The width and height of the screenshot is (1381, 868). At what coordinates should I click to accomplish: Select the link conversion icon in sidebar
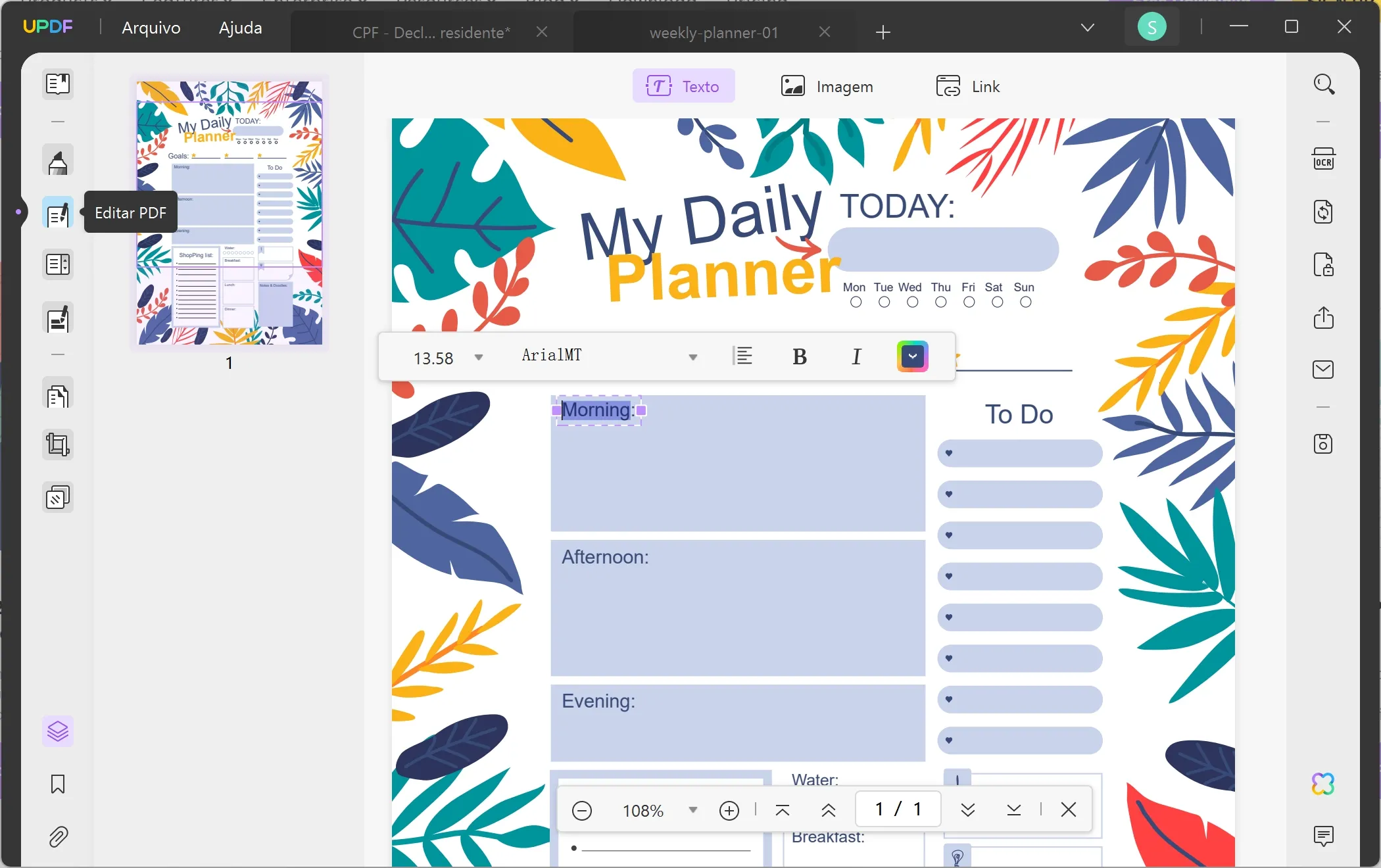(x=1324, y=212)
